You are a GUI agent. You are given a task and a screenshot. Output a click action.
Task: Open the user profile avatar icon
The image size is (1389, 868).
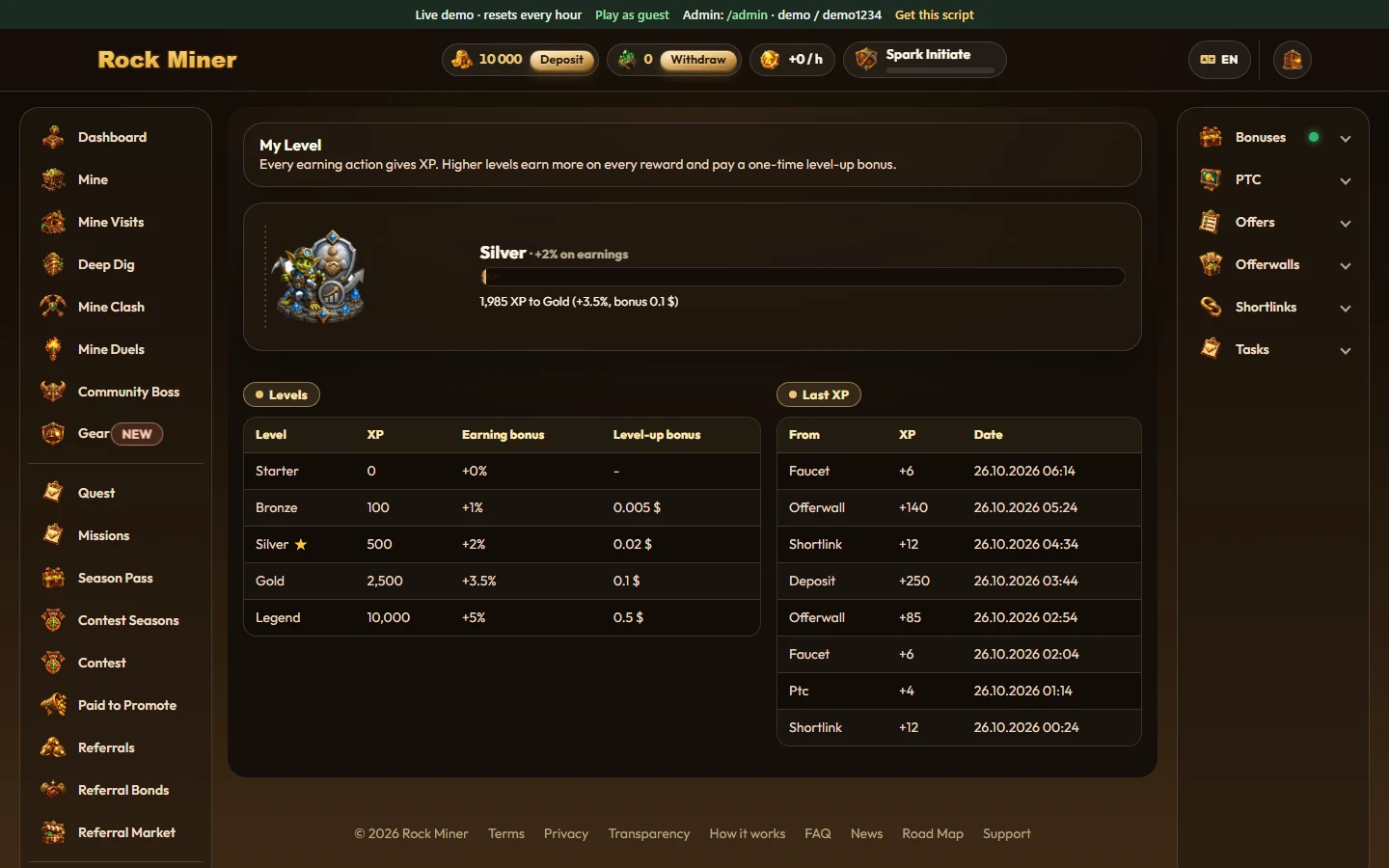point(1293,60)
